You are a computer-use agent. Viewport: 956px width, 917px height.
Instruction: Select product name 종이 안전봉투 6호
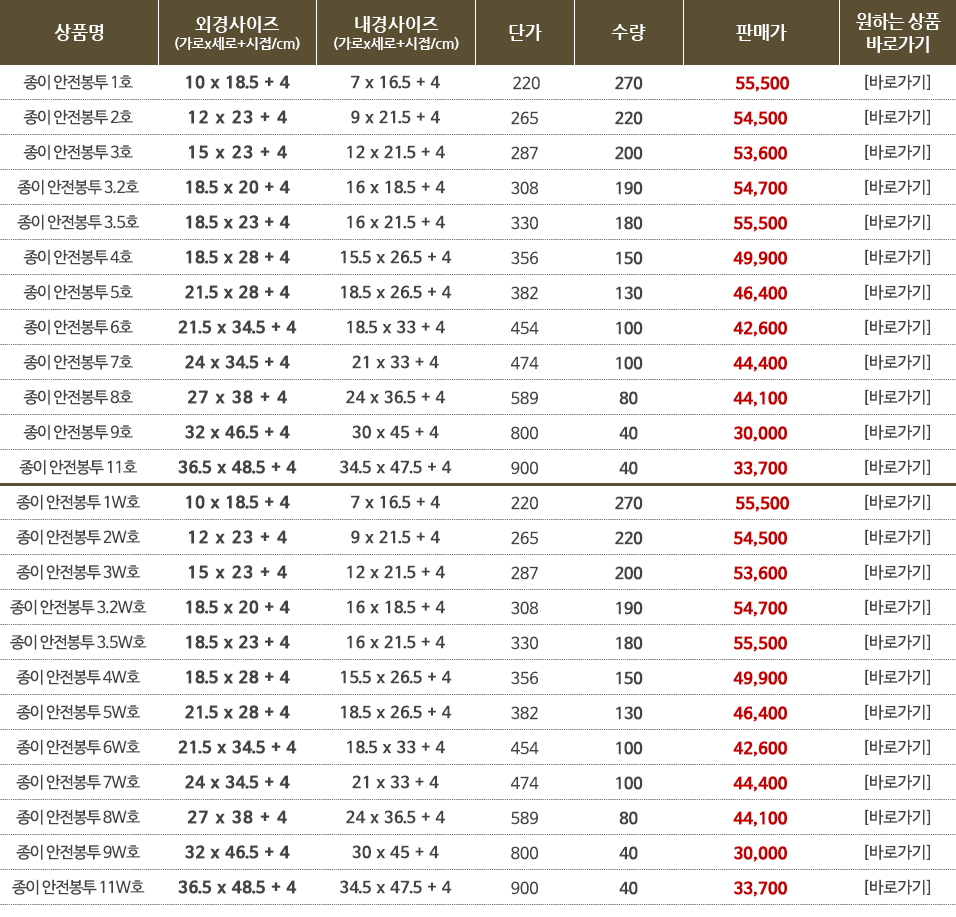pyautogui.click(x=78, y=327)
